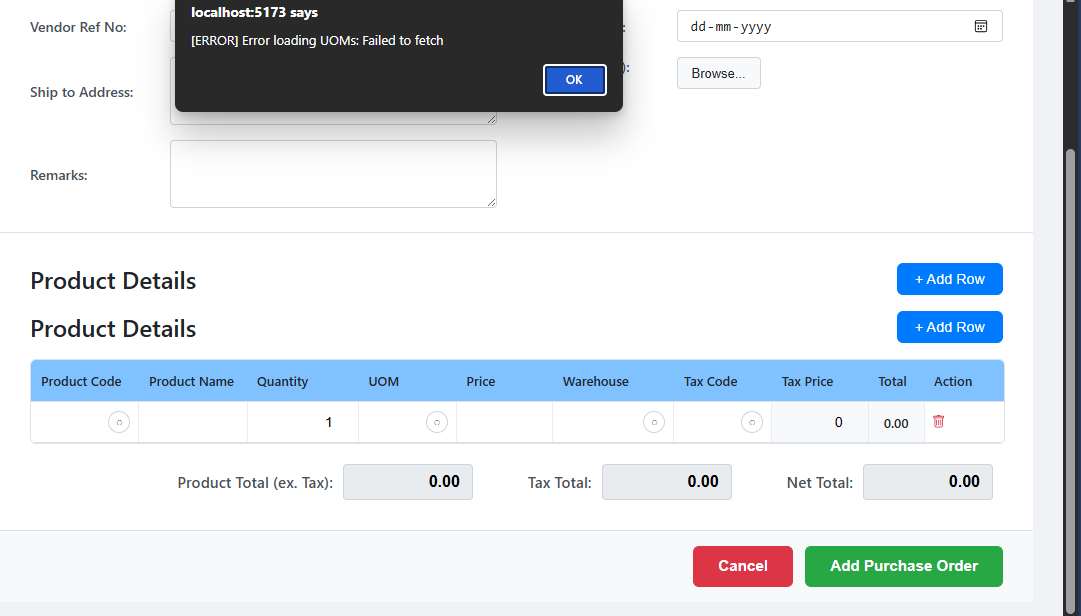Click the Tax Total amount field
The height and width of the screenshot is (616, 1081).
coord(666,482)
